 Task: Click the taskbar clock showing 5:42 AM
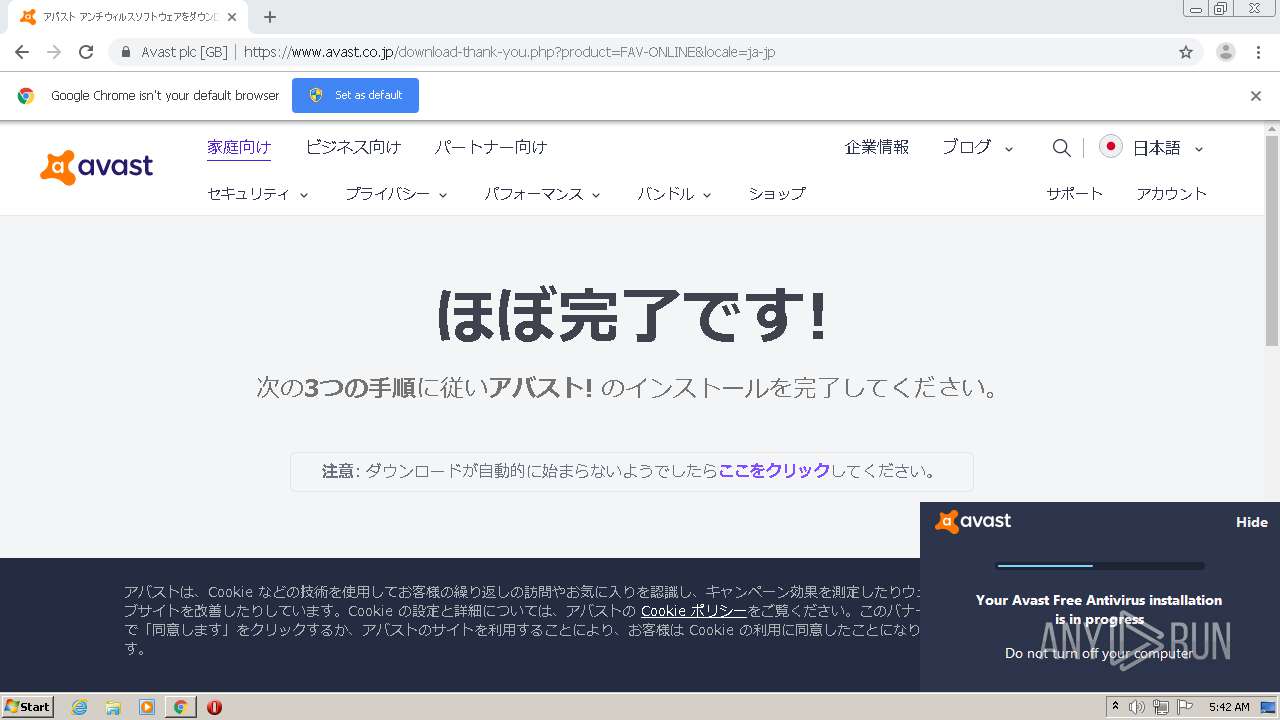1229,707
